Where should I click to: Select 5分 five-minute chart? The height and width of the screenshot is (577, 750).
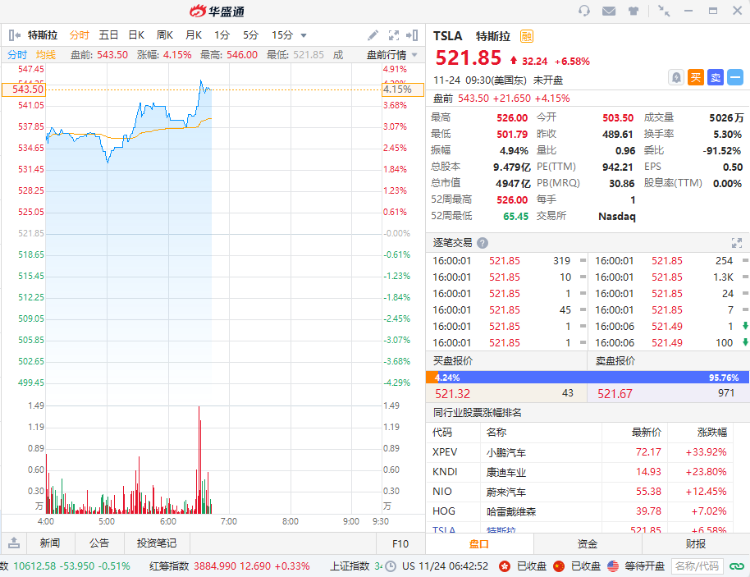coord(250,35)
